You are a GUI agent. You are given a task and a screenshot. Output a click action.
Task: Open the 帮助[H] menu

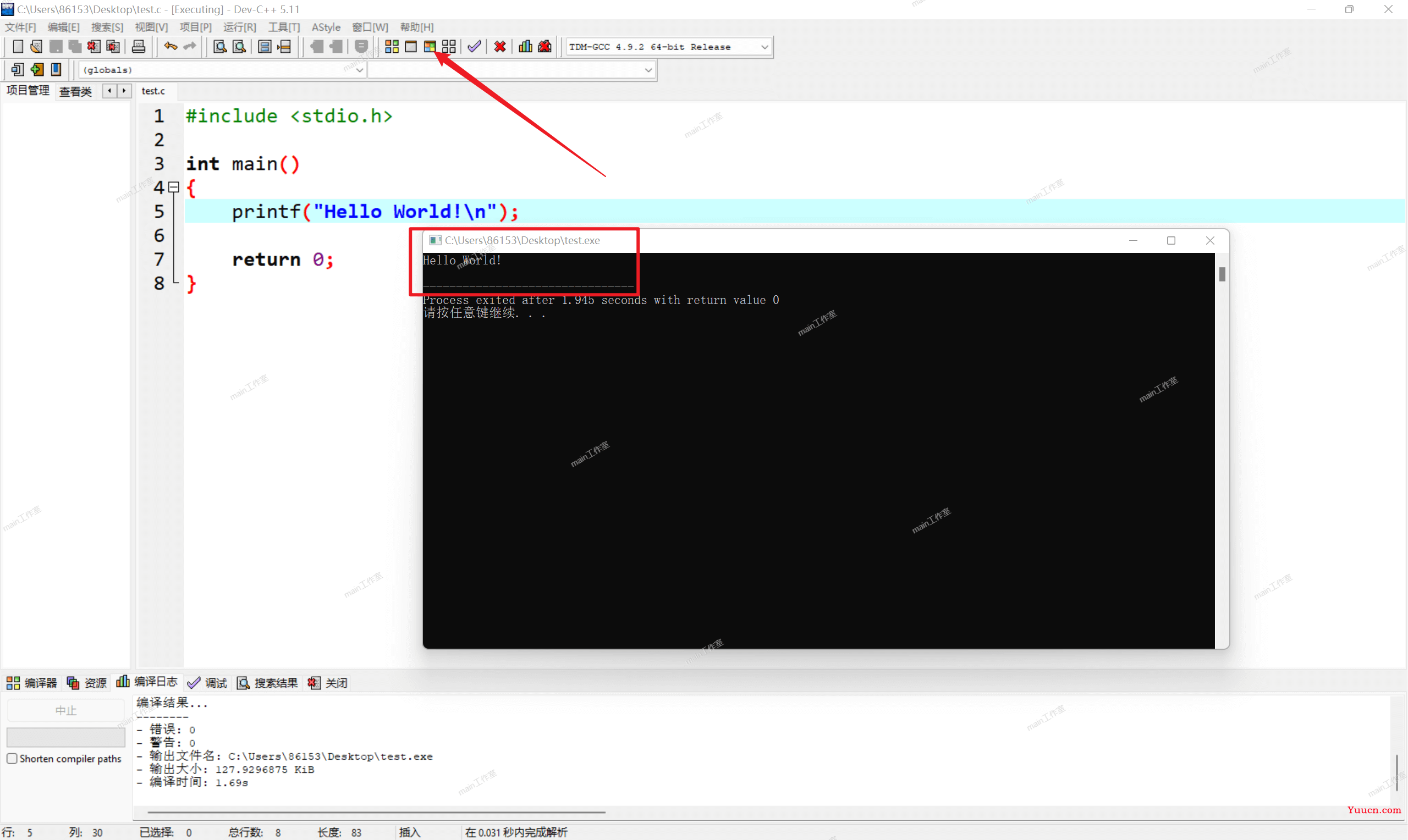point(417,27)
